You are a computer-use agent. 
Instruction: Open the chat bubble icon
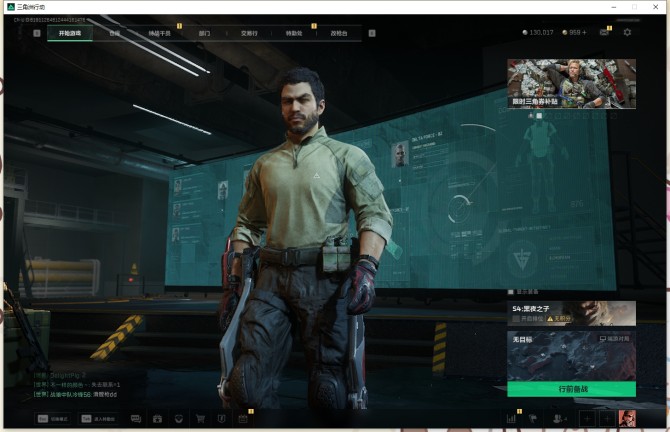coord(136,419)
